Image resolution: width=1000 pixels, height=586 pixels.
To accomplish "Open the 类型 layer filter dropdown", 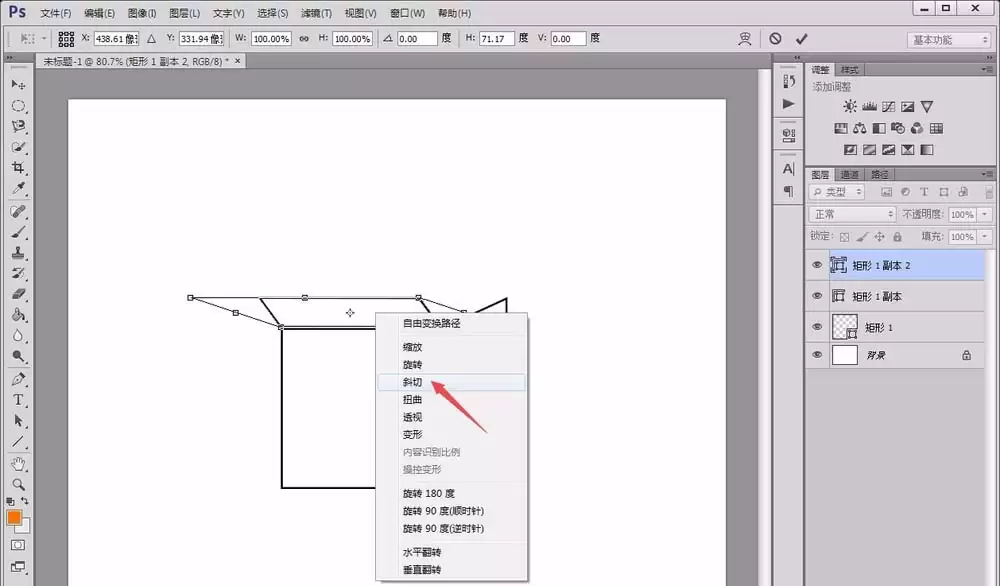I will click(x=837, y=192).
